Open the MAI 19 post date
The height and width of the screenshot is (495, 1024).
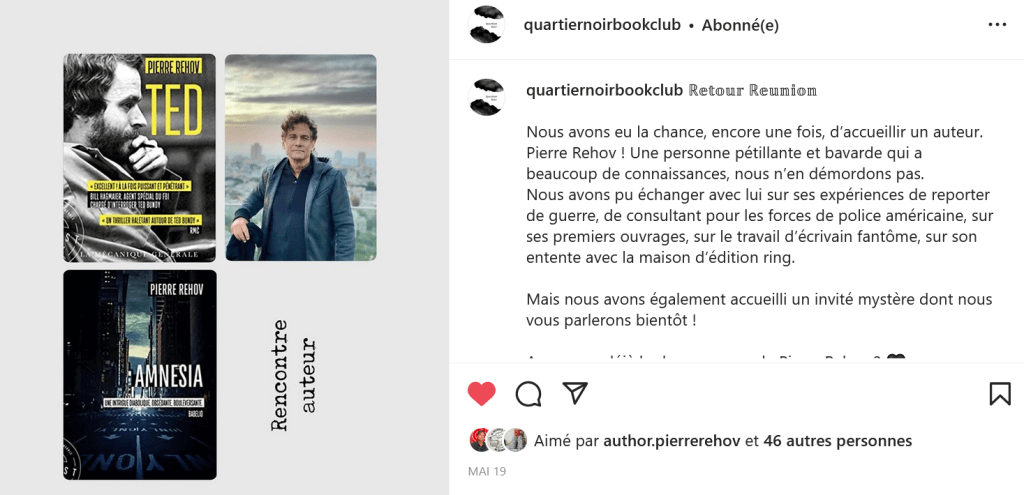[487, 470]
